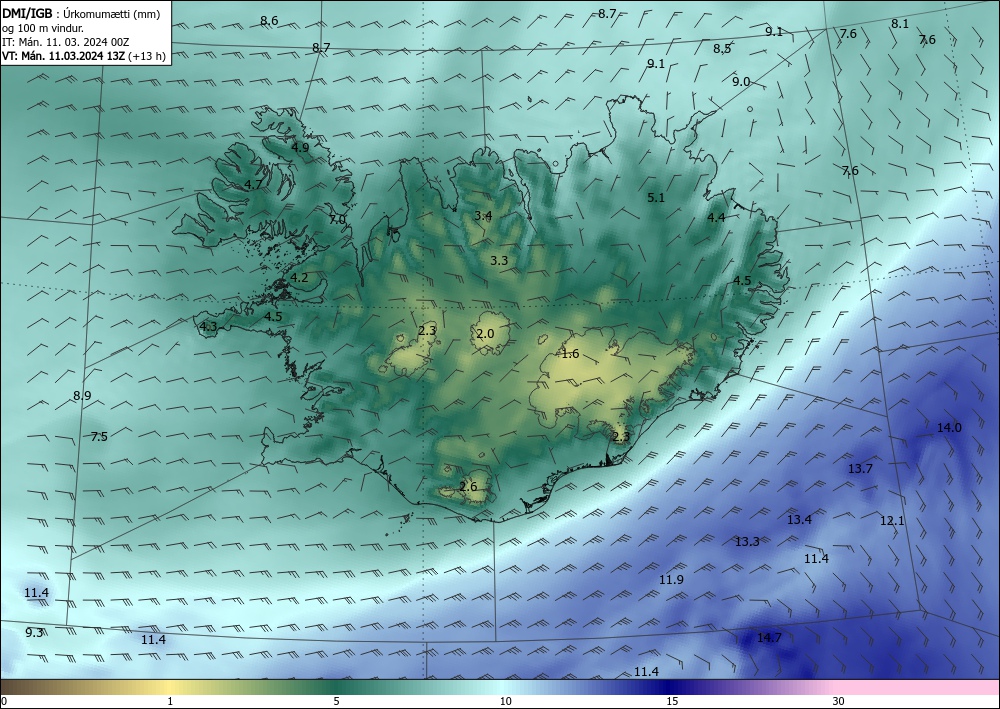Click the 13.4 value label

point(799,520)
